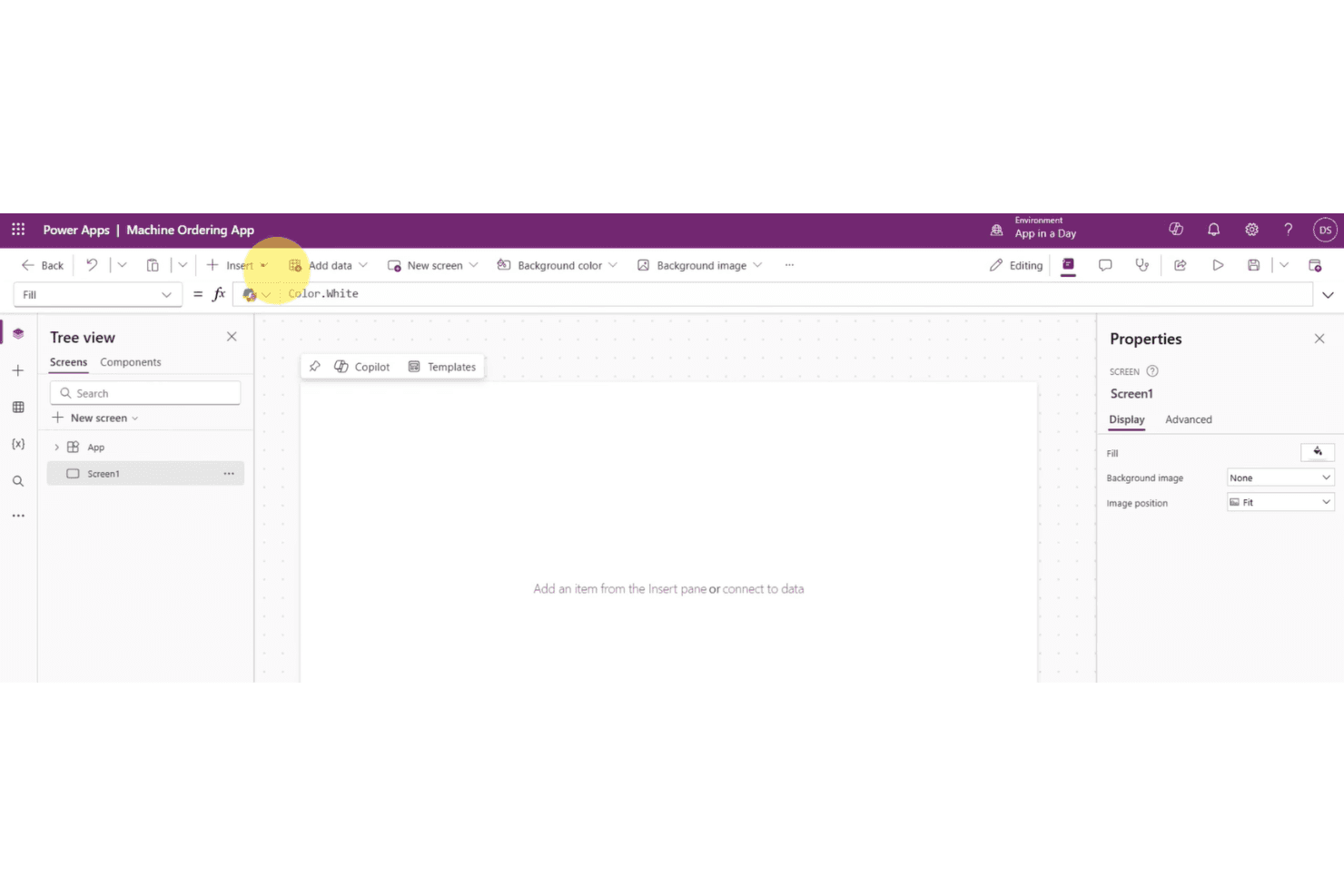Image resolution: width=1344 pixels, height=896 pixels.
Task: Open the Insert pane plus icon in left rail
Action: tap(18, 370)
